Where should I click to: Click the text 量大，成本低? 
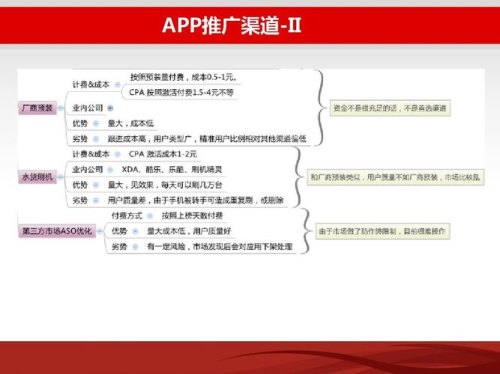[131, 124]
